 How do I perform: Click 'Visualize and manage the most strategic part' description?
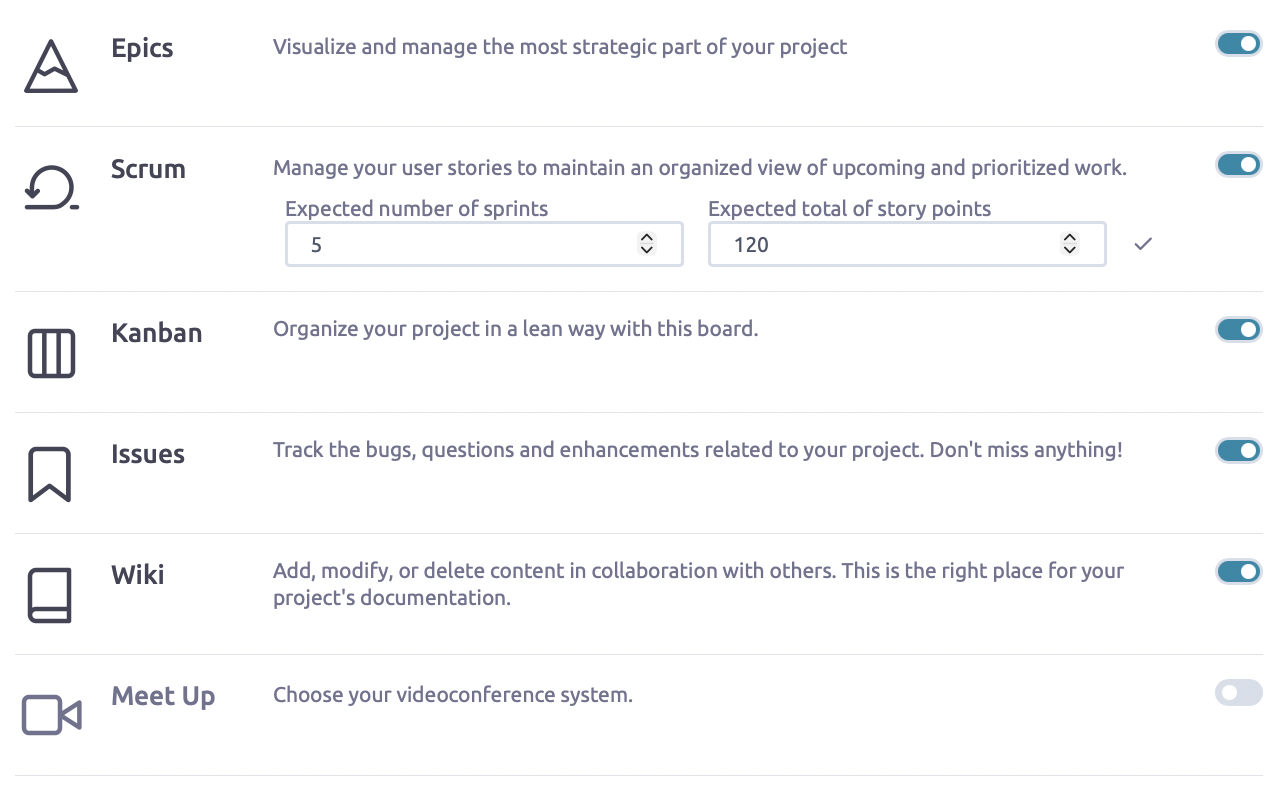(x=560, y=47)
